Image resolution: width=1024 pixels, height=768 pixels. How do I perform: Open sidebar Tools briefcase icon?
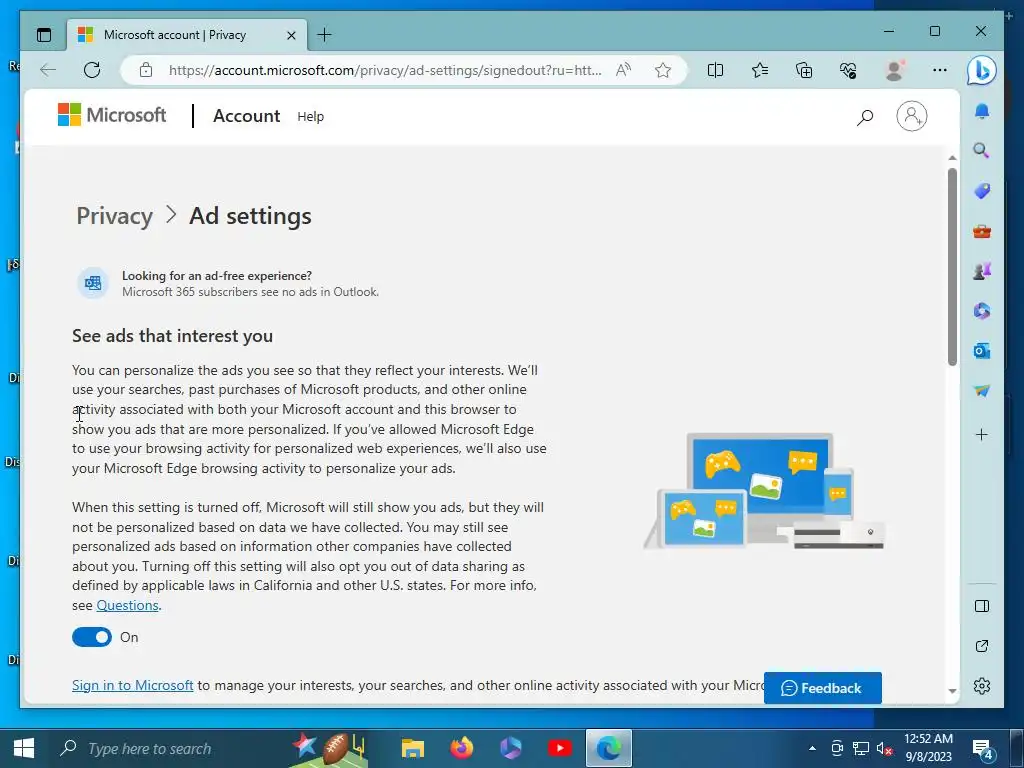pos(982,231)
